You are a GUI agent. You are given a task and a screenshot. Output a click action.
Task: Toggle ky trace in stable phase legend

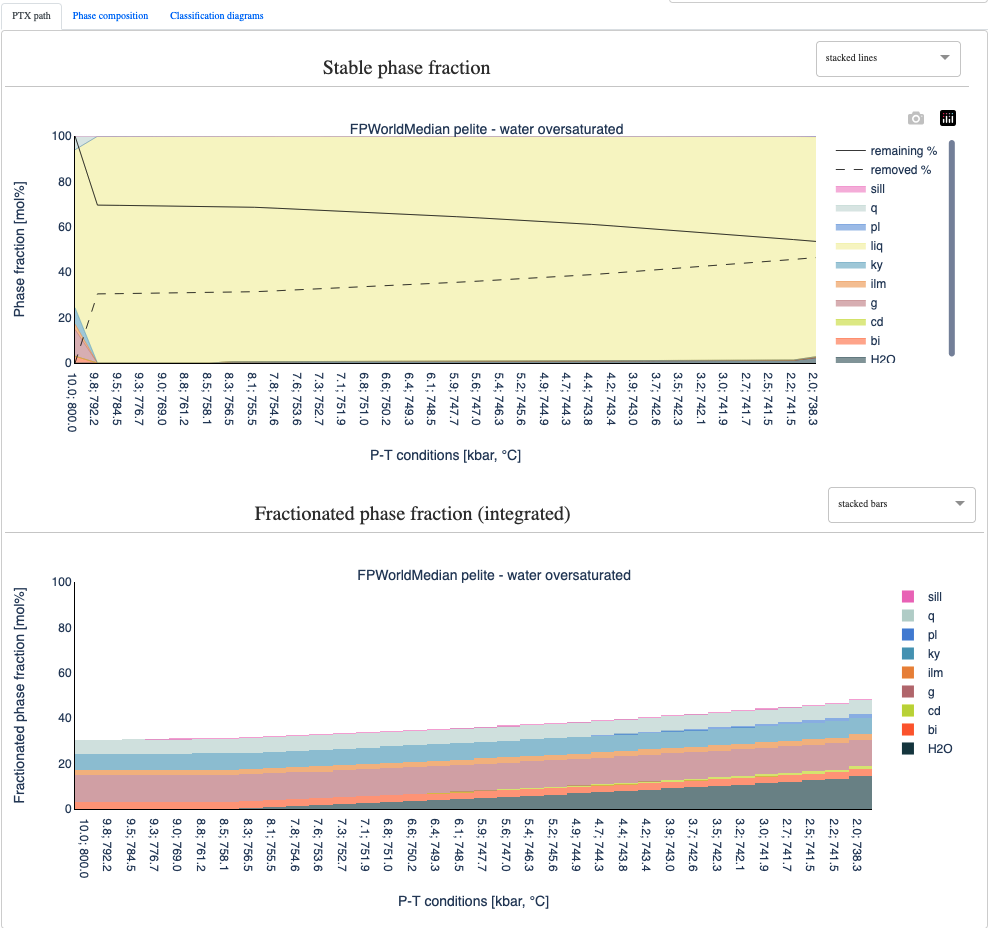[859, 265]
